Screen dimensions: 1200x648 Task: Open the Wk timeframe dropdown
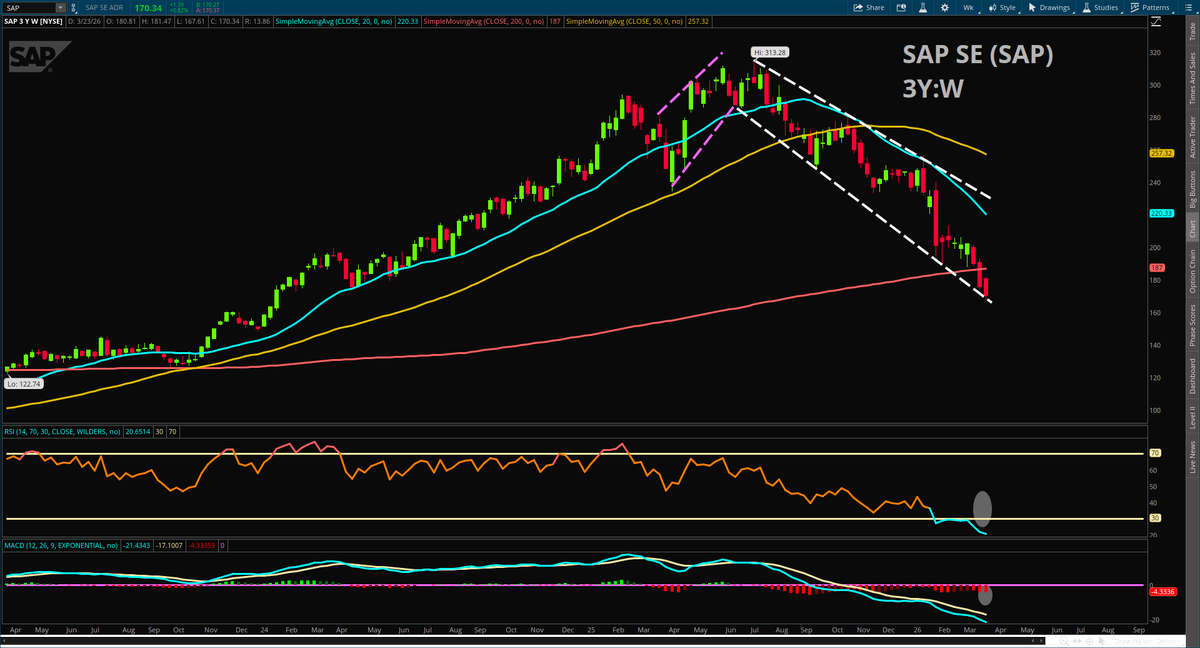pyautogui.click(x=969, y=7)
